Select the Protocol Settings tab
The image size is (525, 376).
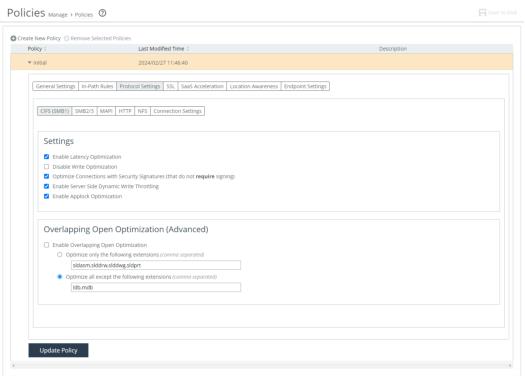click(x=140, y=86)
